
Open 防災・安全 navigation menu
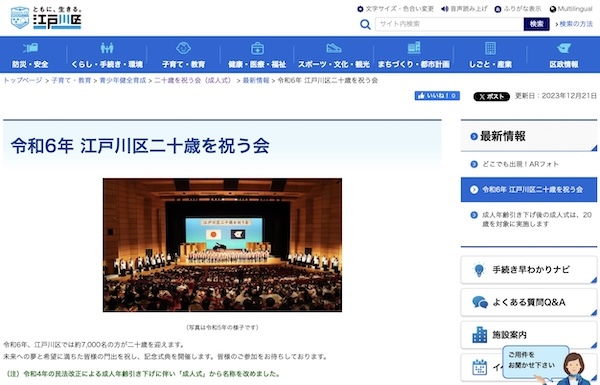click(30, 54)
